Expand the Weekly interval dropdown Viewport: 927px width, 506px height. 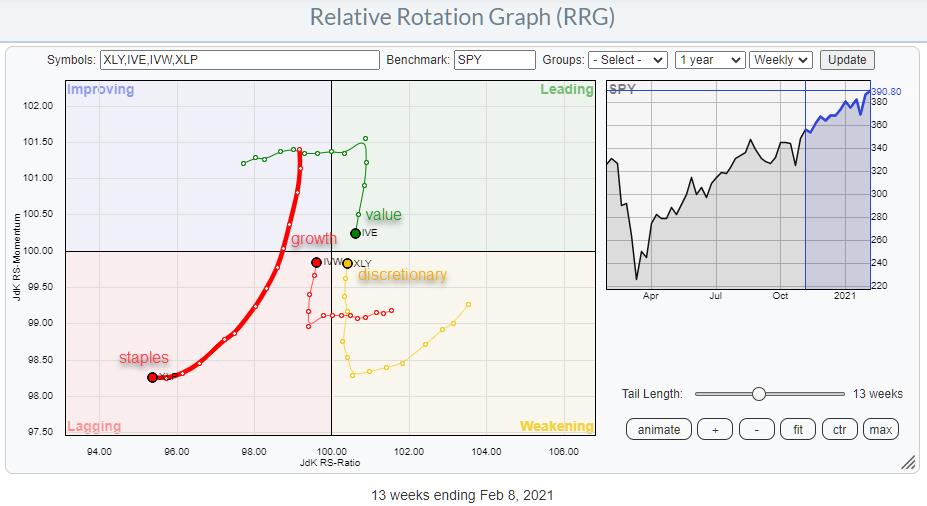[781, 60]
